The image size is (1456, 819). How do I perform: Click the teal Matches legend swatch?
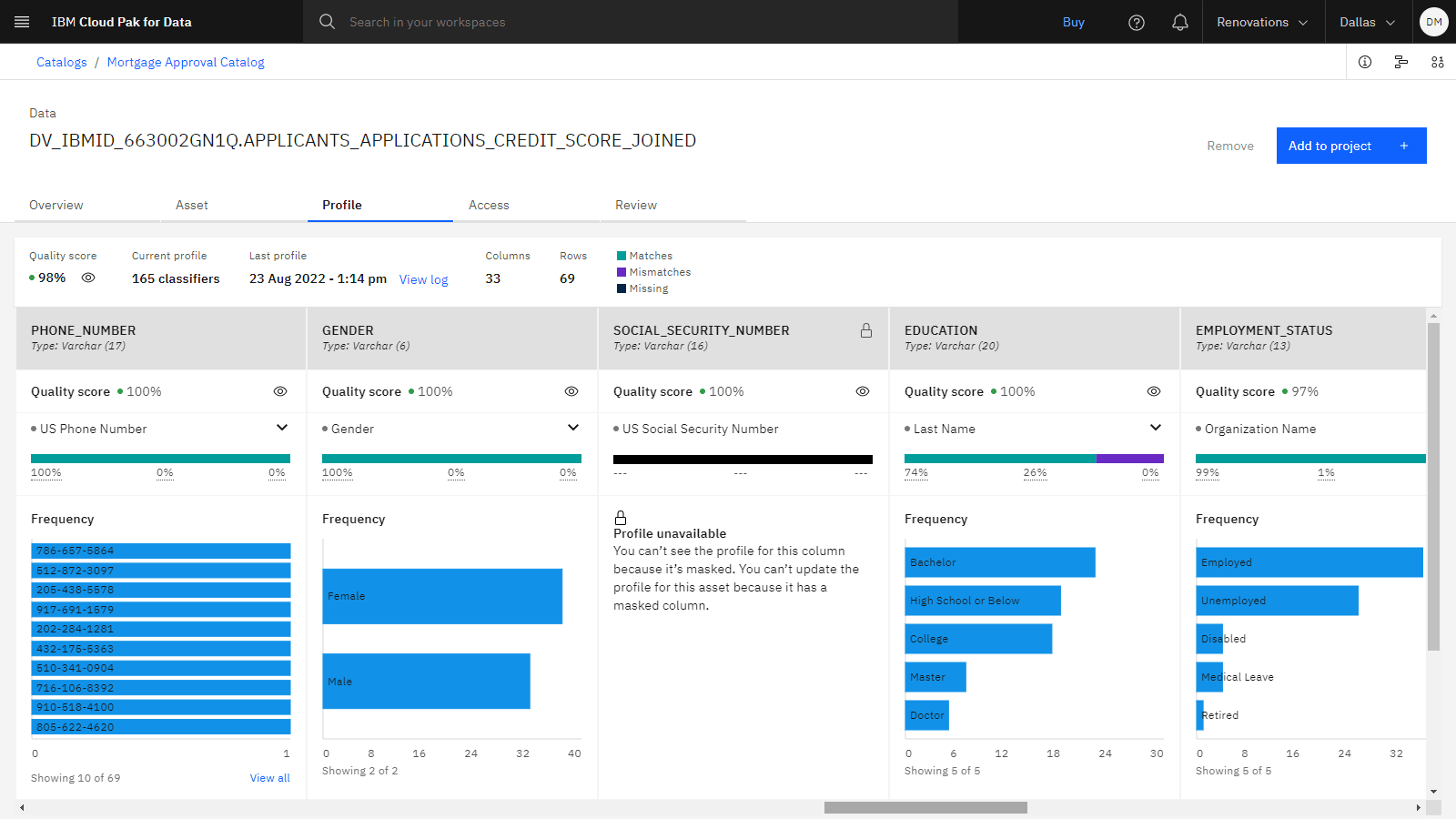pyautogui.click(x=622, y=256)
